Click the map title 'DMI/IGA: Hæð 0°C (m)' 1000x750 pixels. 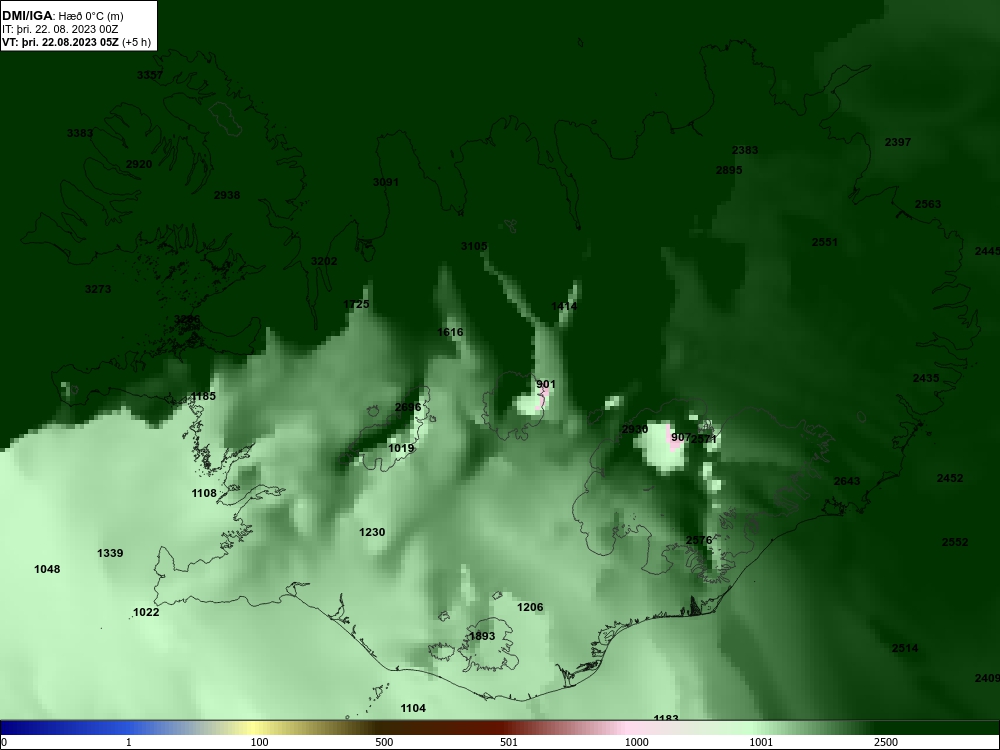(62, 16)
